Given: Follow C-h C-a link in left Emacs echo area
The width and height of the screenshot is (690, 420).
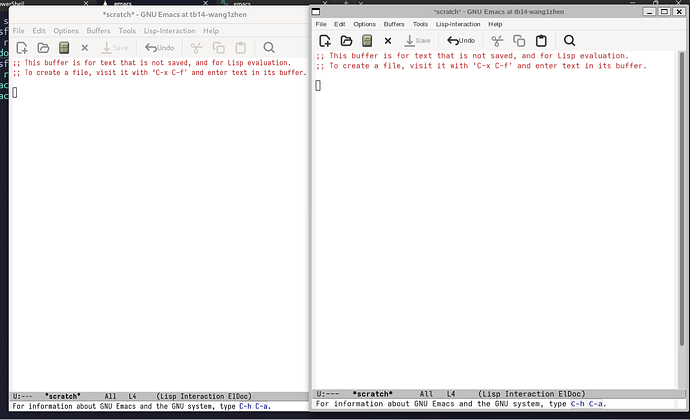Looking at the screenshot, I should click(253, 406).
